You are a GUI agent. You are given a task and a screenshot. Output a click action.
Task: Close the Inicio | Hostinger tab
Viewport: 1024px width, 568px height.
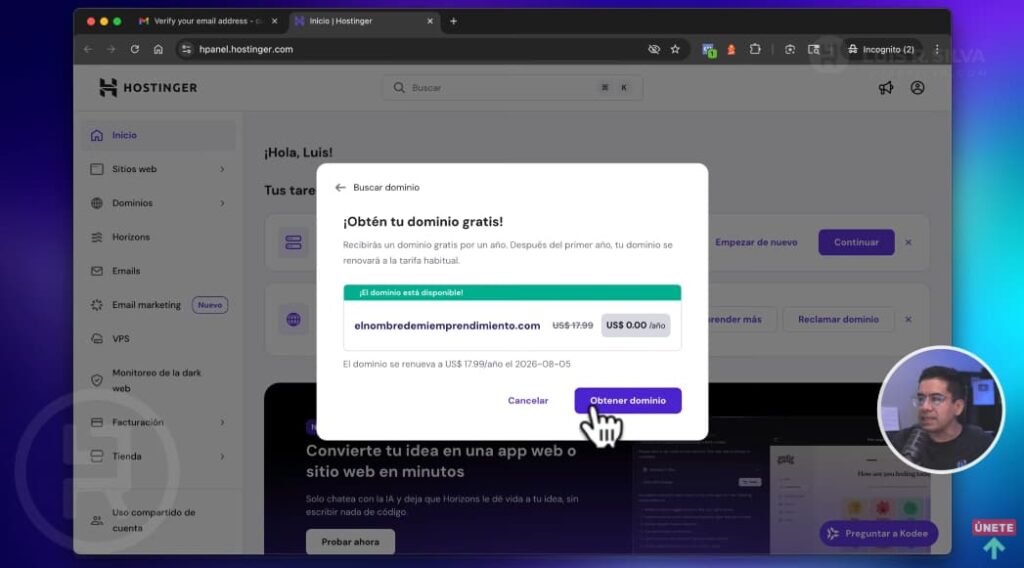tap(430, 21)
